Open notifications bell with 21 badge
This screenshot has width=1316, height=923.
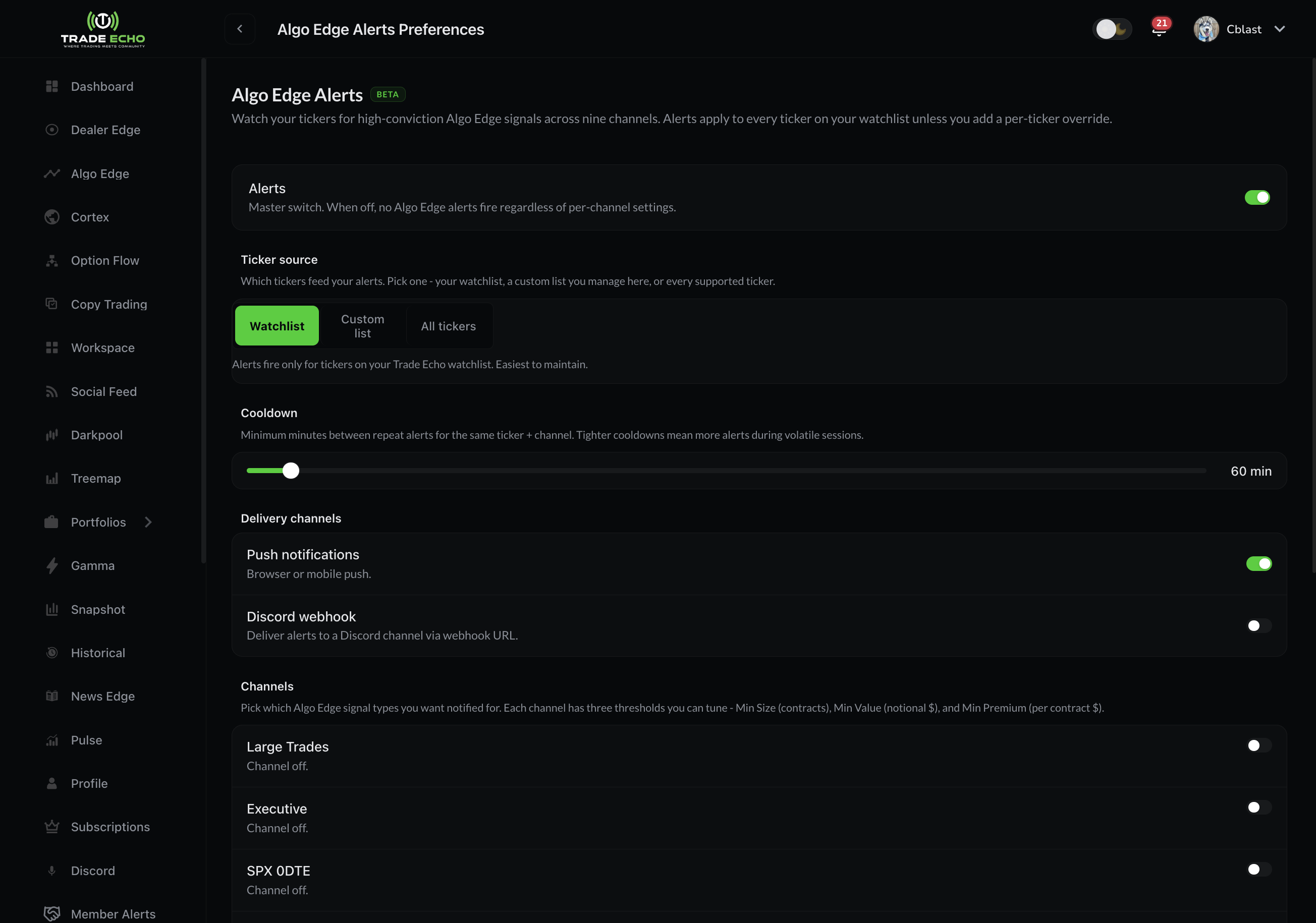click(1160, 29)
